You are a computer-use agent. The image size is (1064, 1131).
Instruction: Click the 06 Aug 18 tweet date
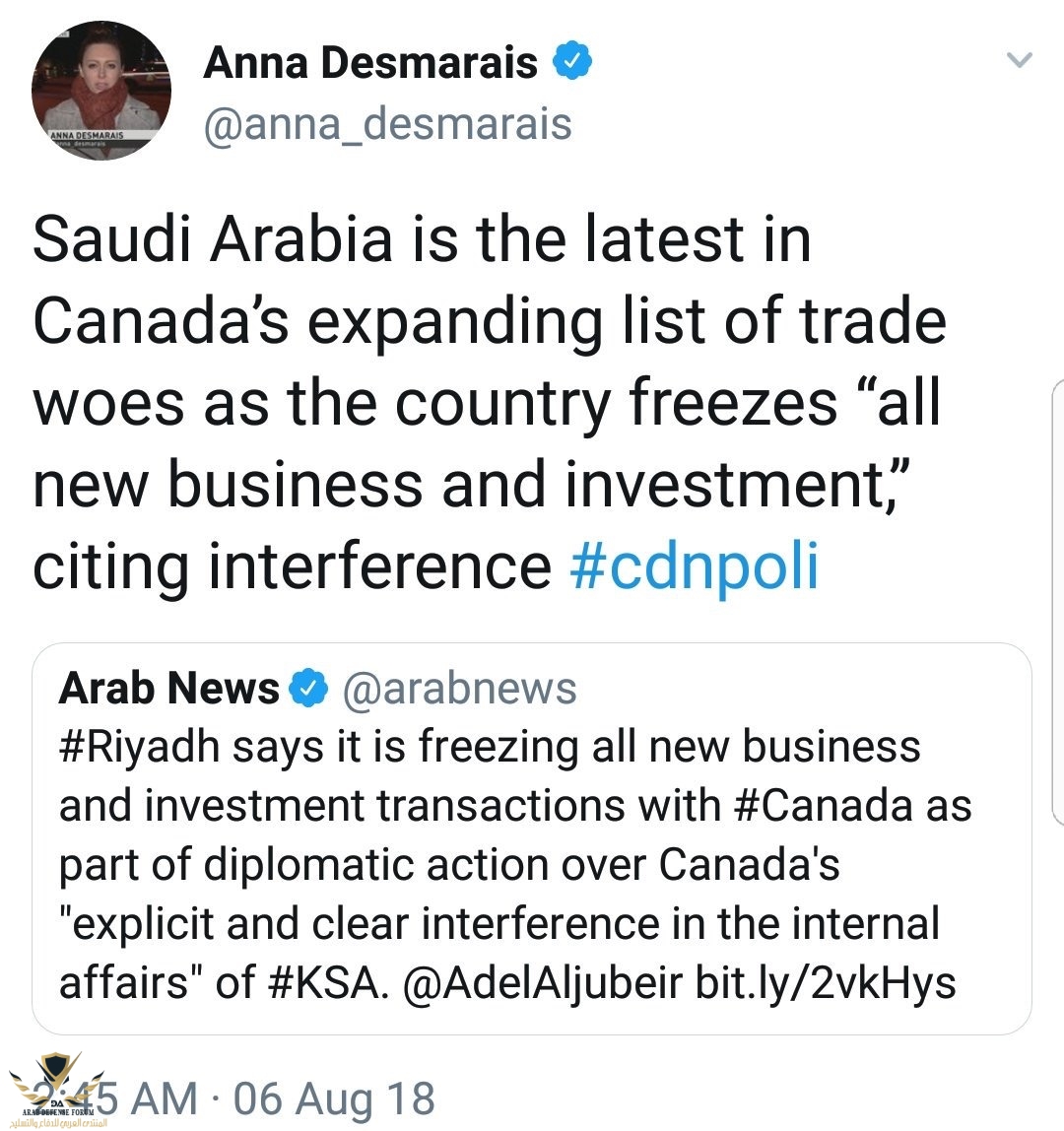click(x=334, y=1098)
